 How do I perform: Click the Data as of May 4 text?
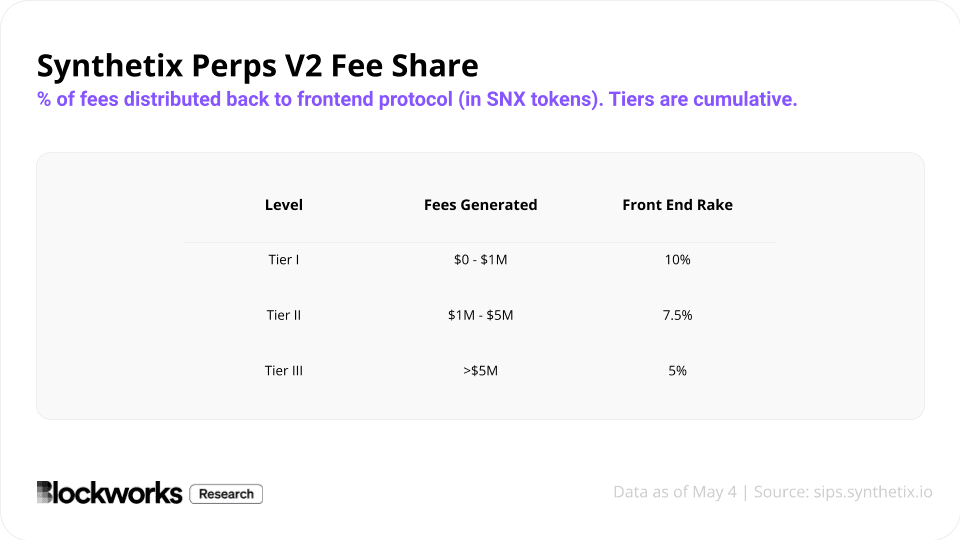tap(675, 492)
